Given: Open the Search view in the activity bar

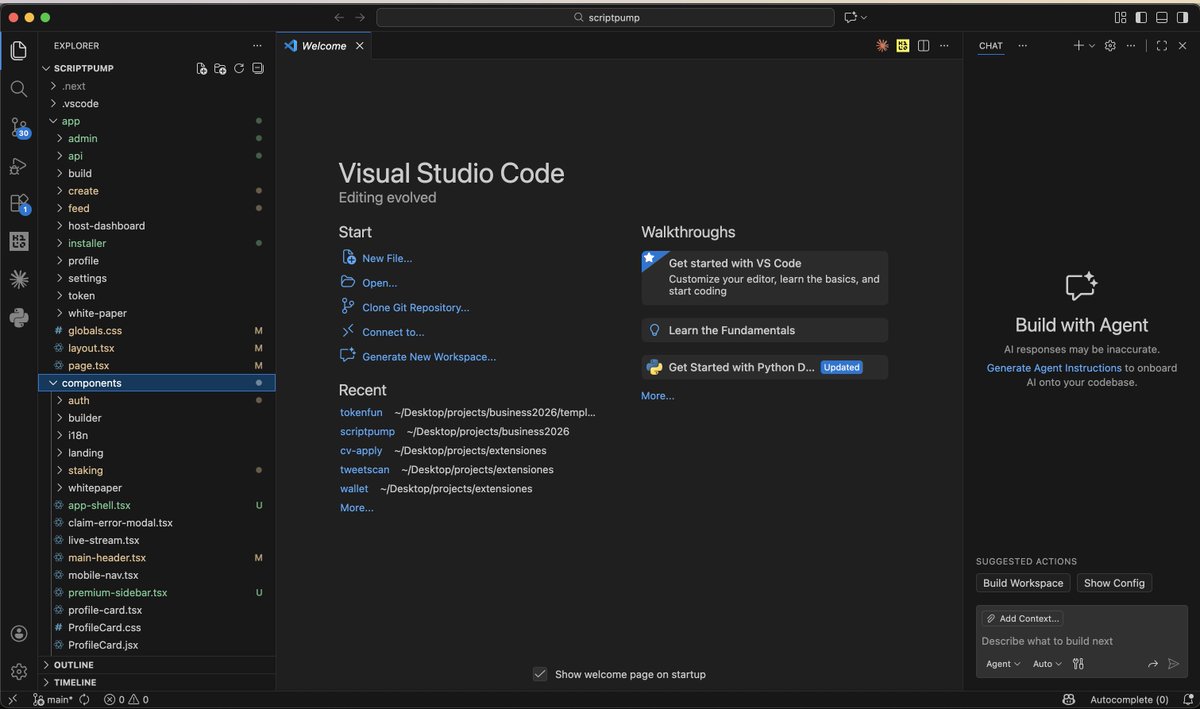Looking at the screenshot, I should 18,89.
